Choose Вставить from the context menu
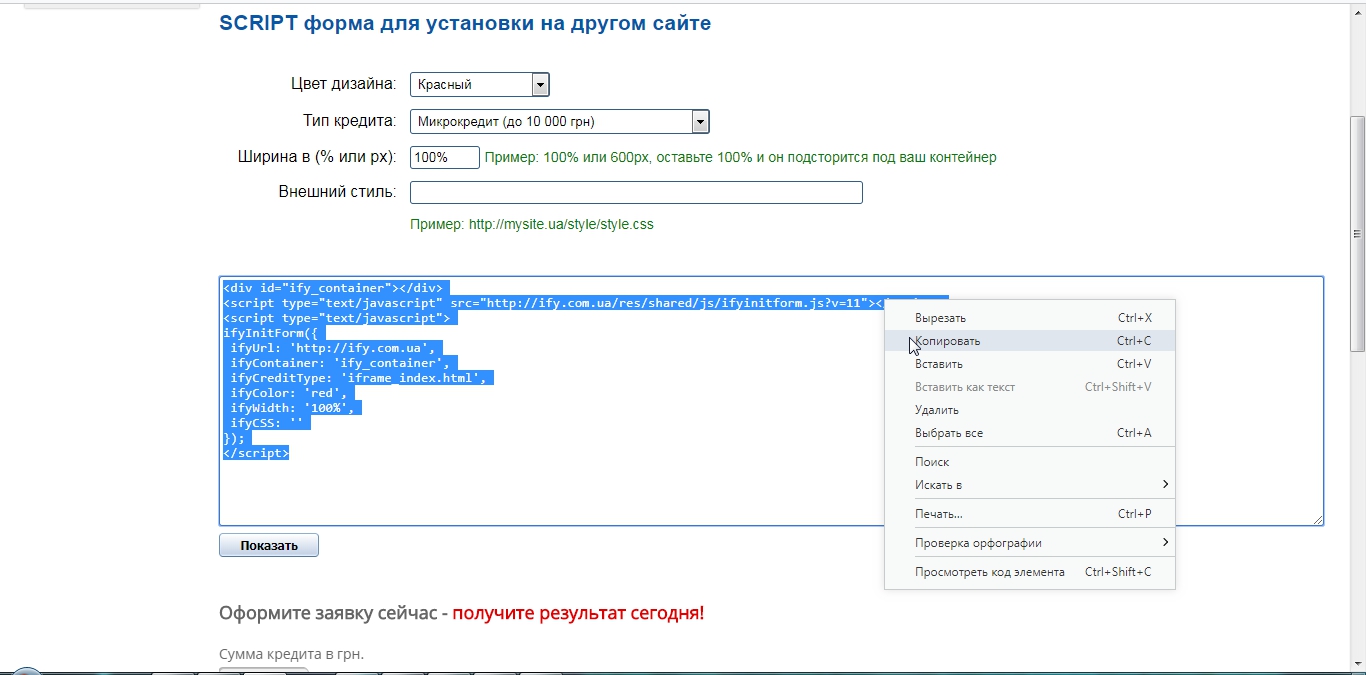This screenshot has height=675, width=1366. point(938,364)
